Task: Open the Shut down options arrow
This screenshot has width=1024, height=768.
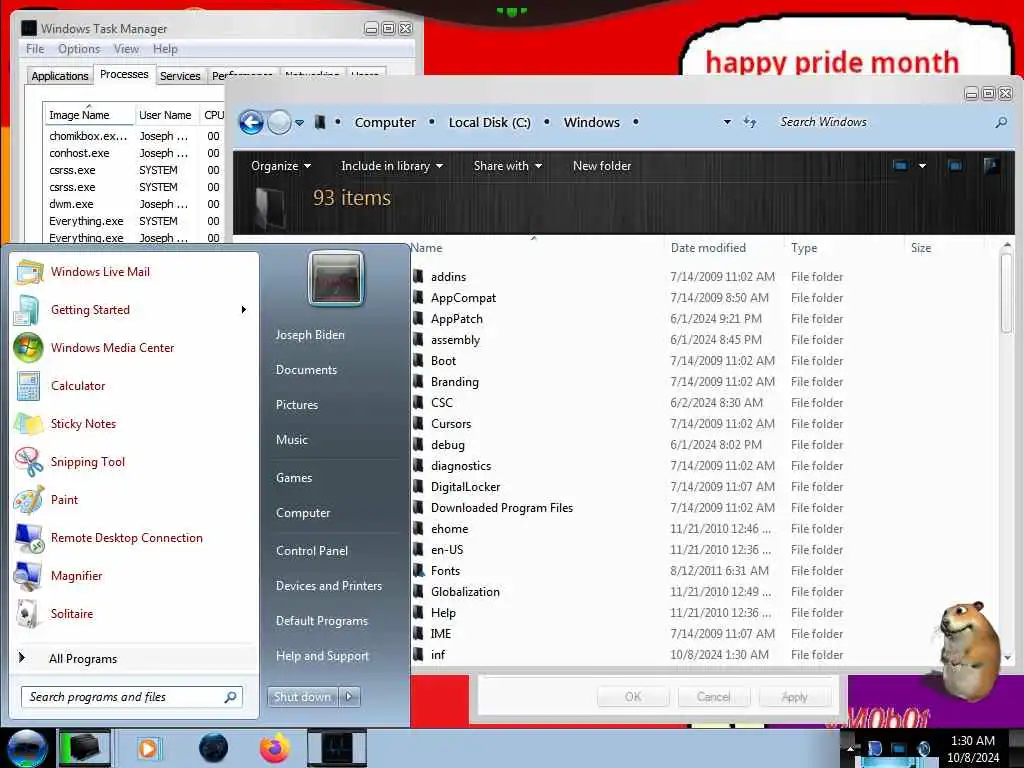Action: coord(349,697)
